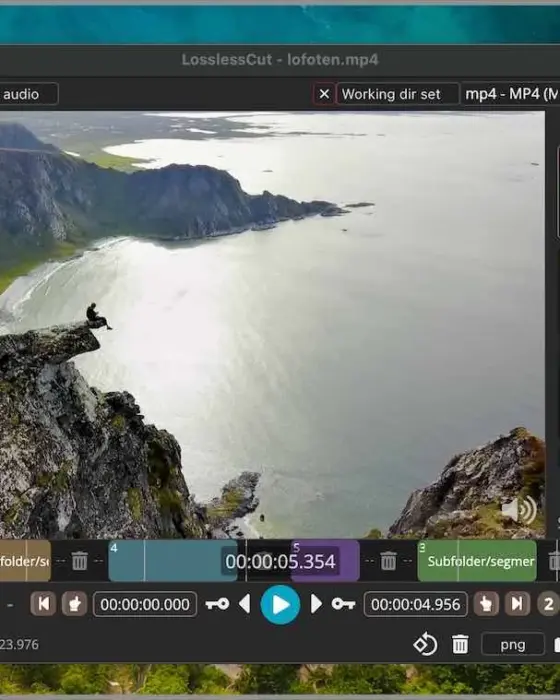This screenshot has width=560, height=700.
Task: Click the 23.976 frame rate value
Action: (x=19, y=645)
